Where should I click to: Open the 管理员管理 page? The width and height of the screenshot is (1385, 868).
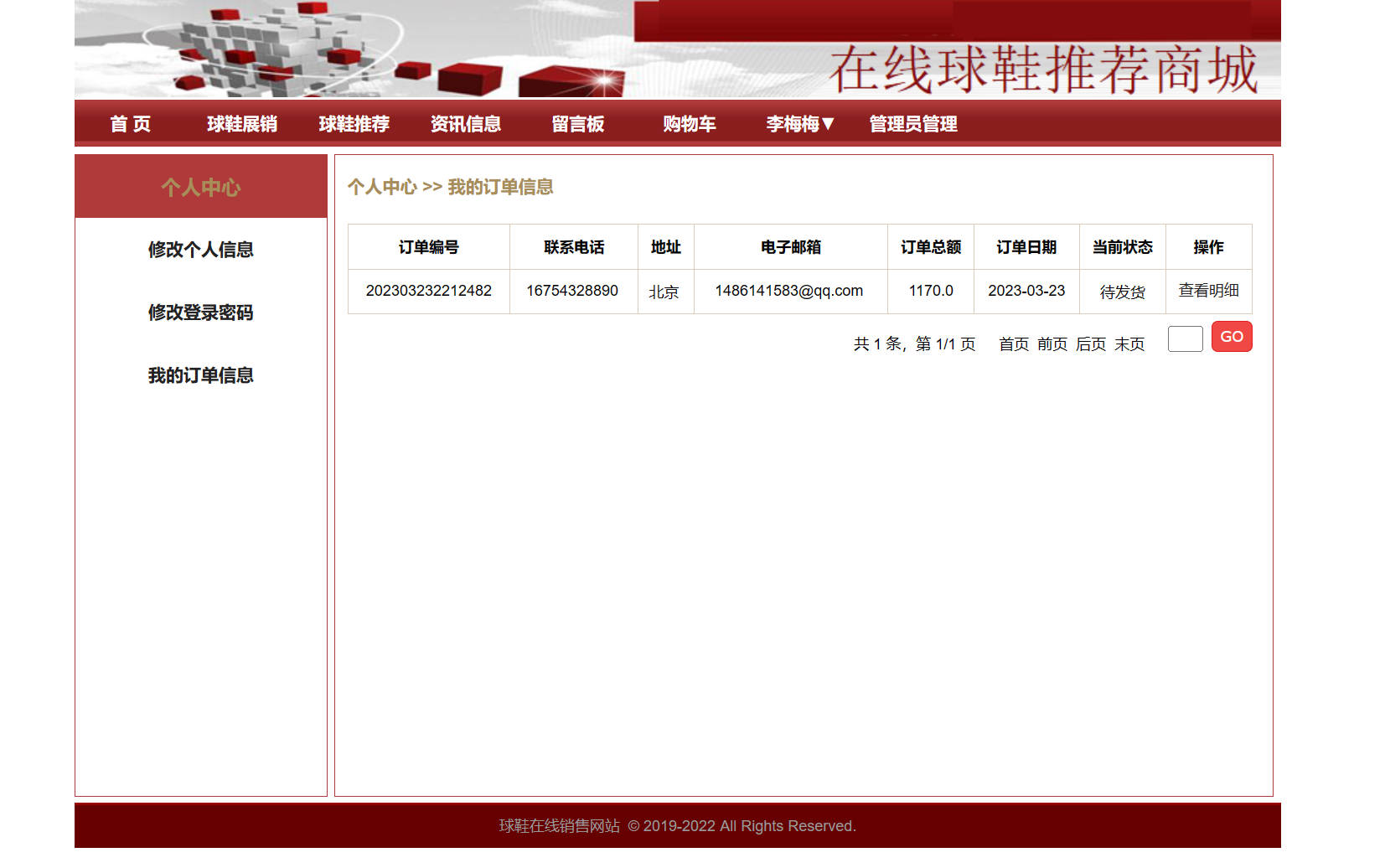(913, 124)
